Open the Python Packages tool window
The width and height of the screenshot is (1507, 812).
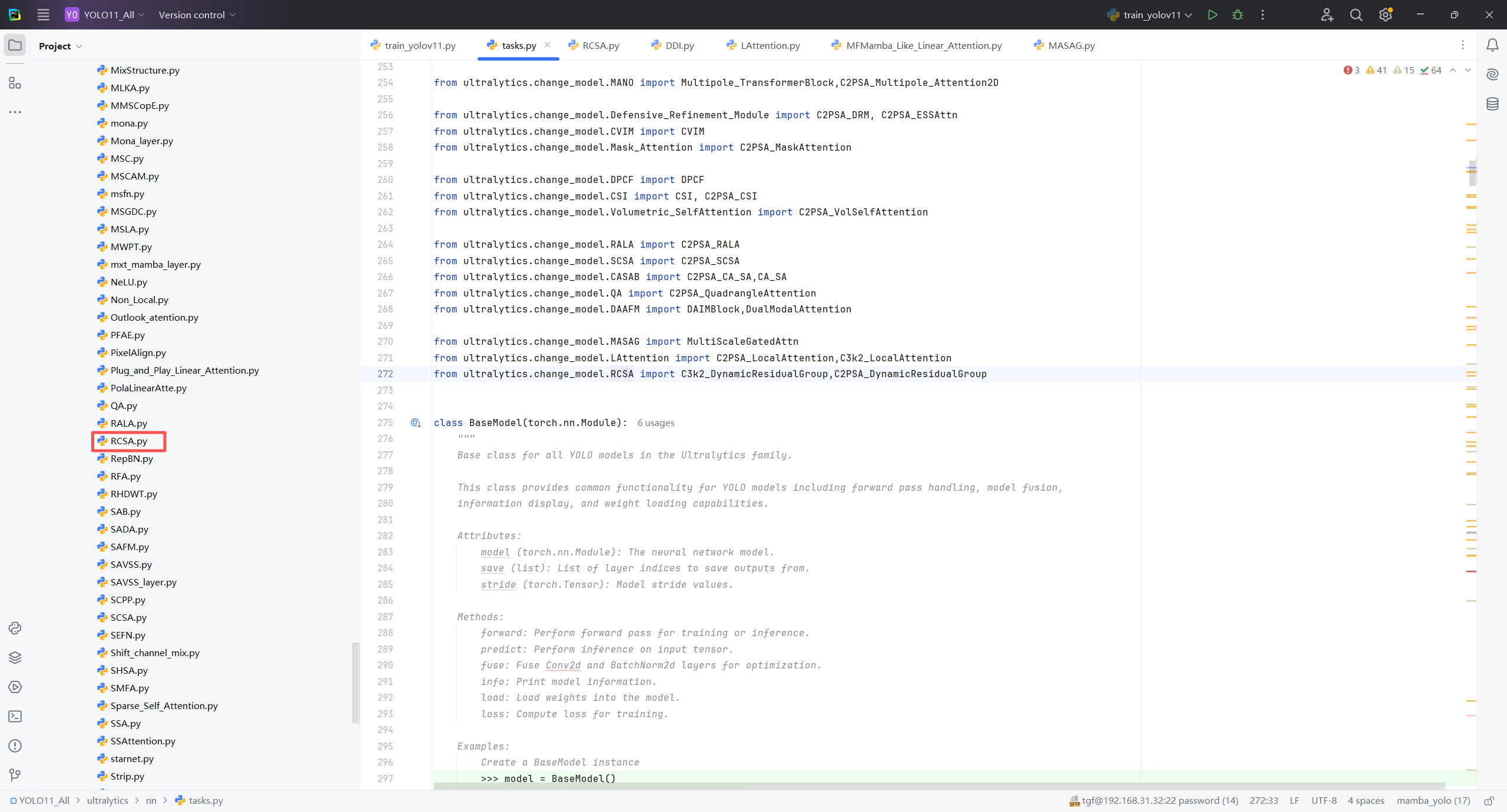pyautogui.click(x=15, y=657)
